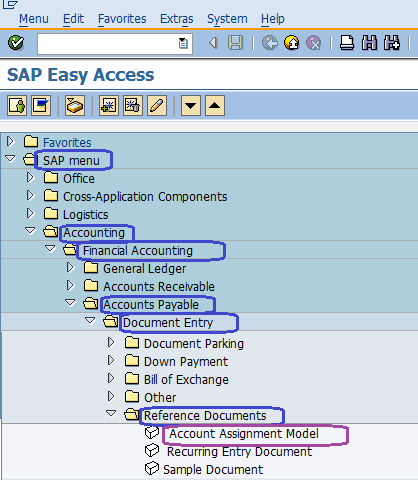Collapse the Reference Documents node arrow

pos(111,414)
